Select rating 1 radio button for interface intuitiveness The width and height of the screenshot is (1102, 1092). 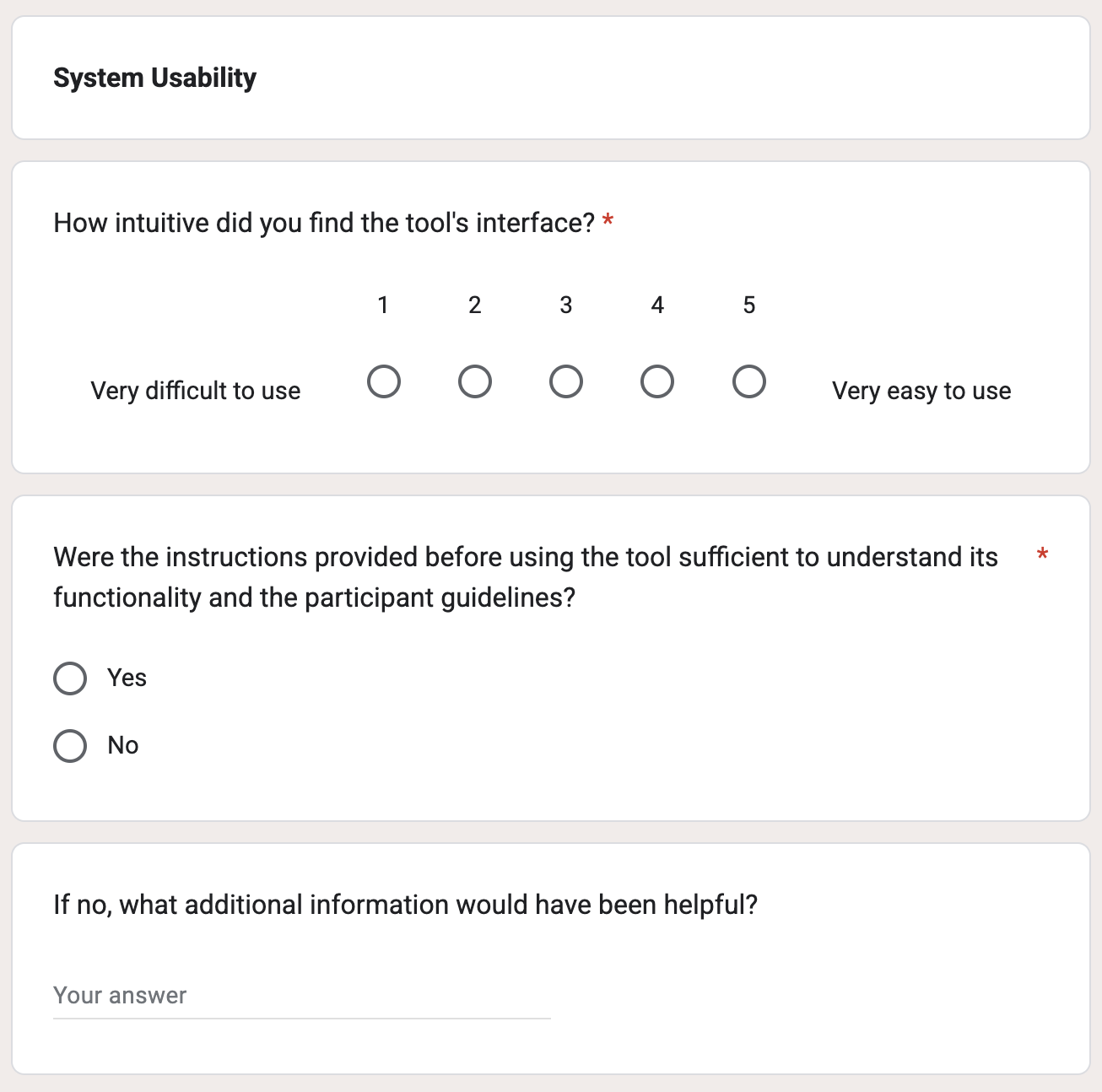click(384, 381)
